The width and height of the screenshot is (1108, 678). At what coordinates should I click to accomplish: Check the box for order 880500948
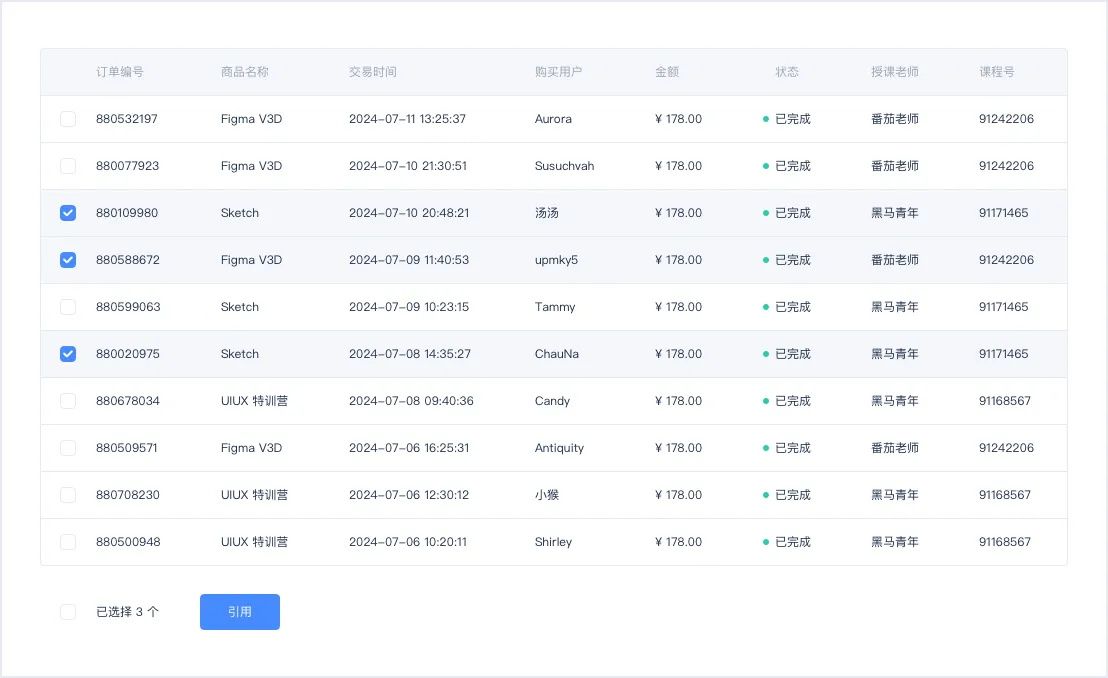click(68, 542)
